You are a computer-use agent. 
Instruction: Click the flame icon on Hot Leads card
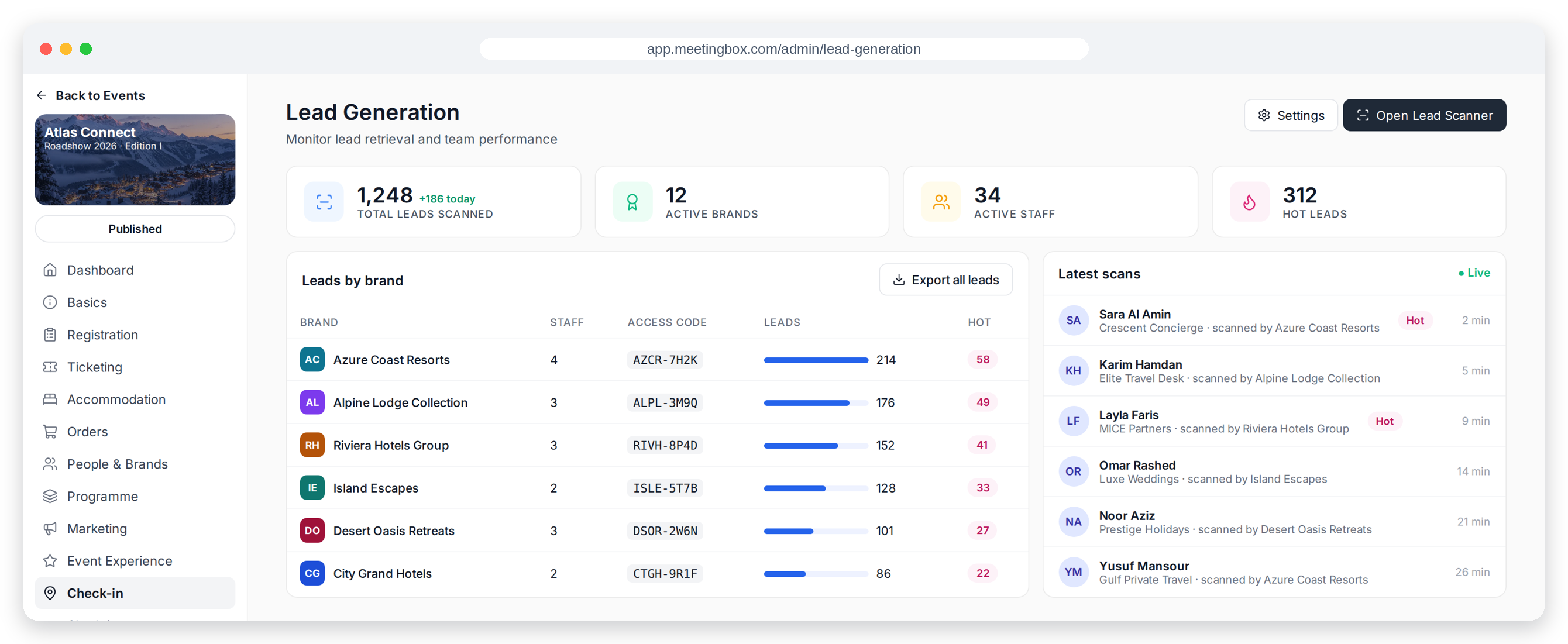(x=1249, y=201)
